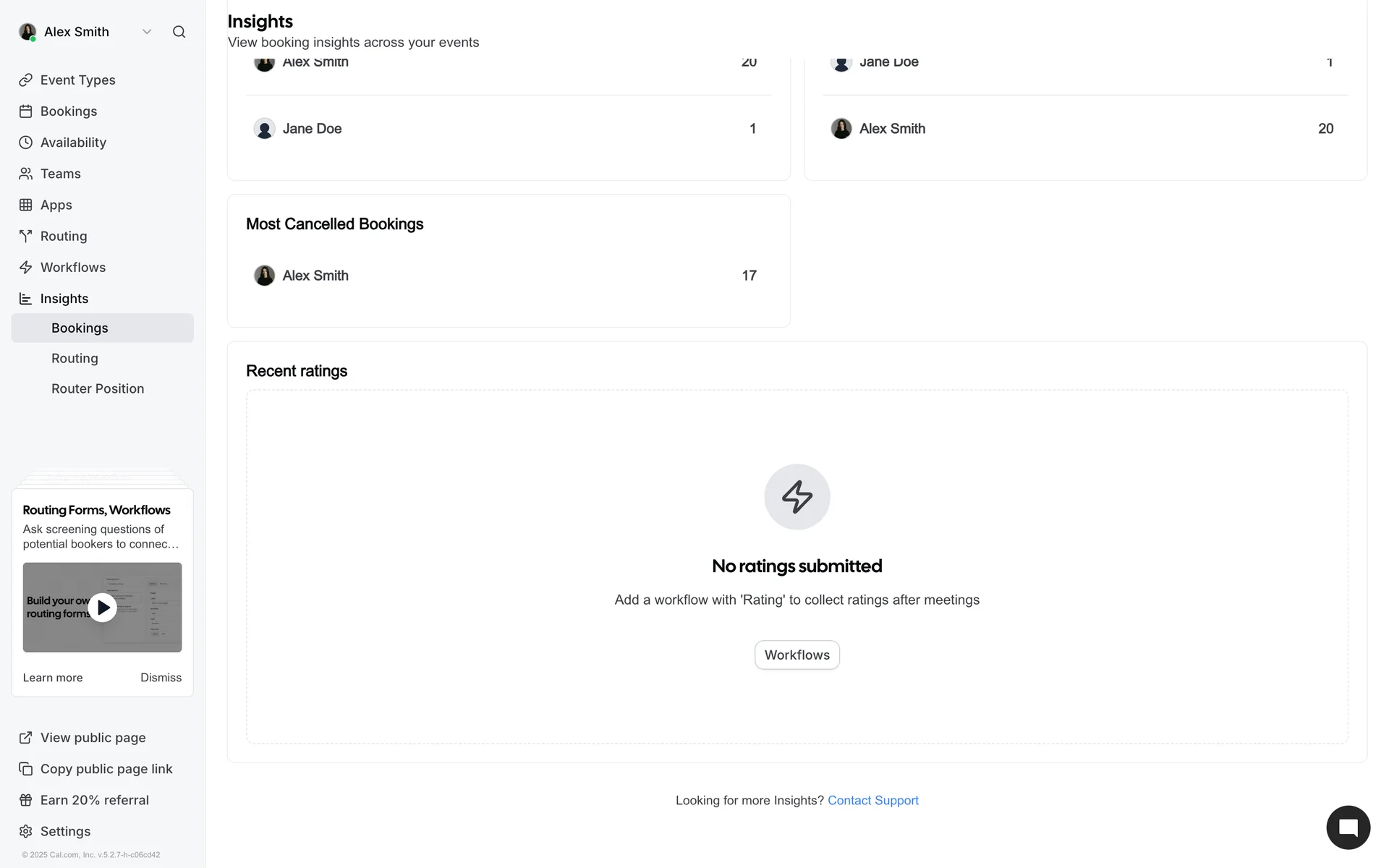Click the Workflows lightning bolt sidebar icon

click(26, 268)
